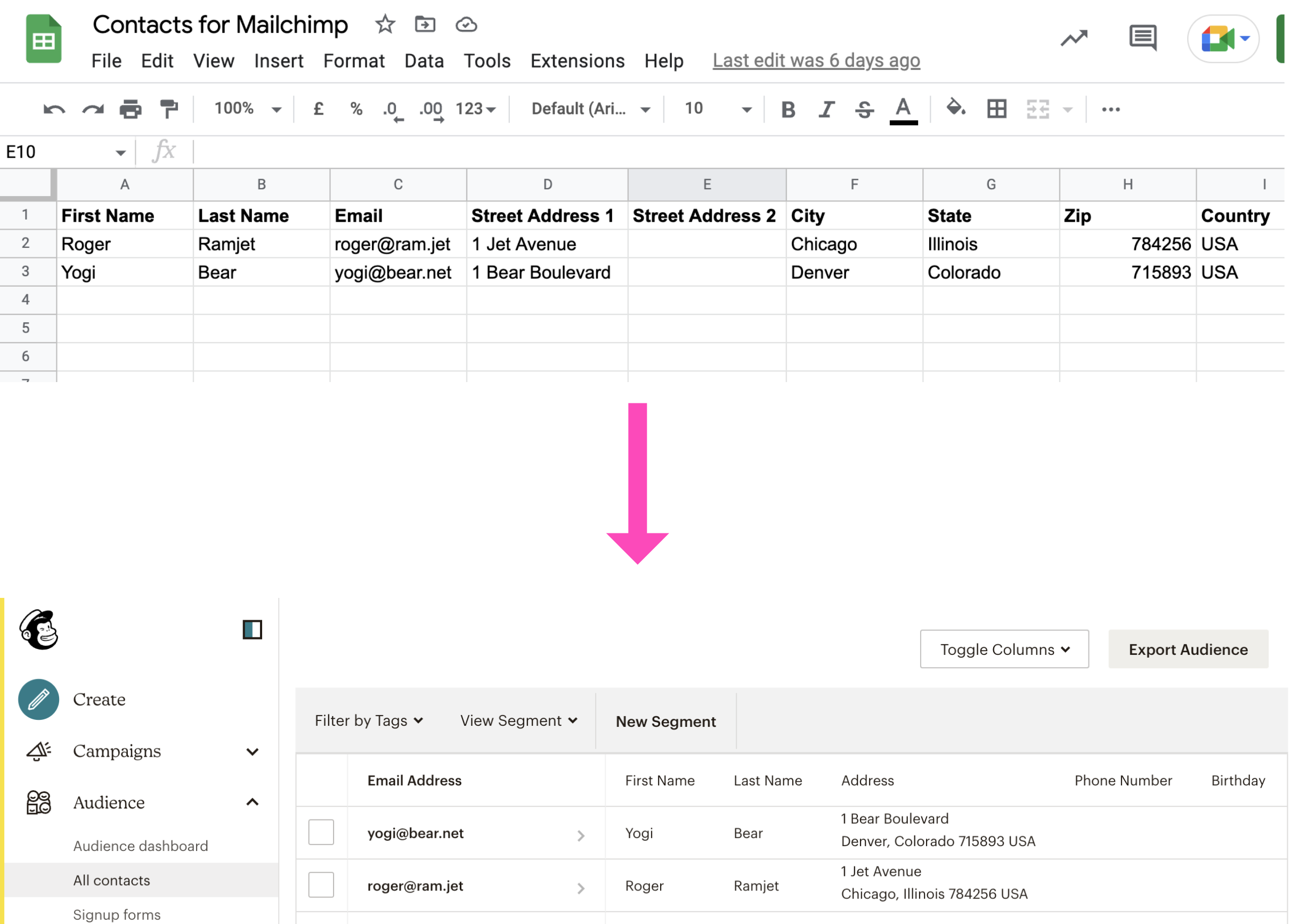Expand the Campaigns menu chevron
Screen dimensions: 1299x924
point(253,751)
